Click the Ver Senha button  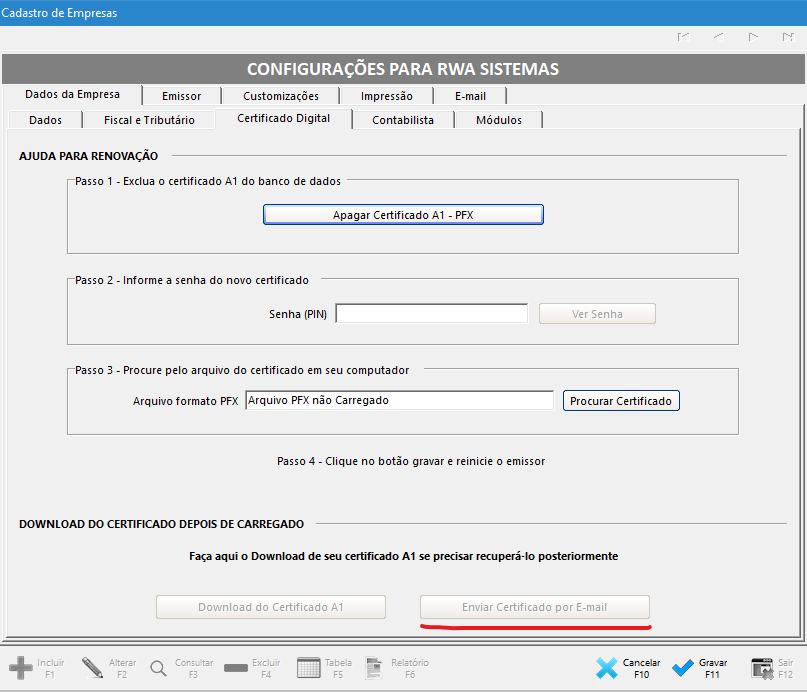click(x=597, y=314)
